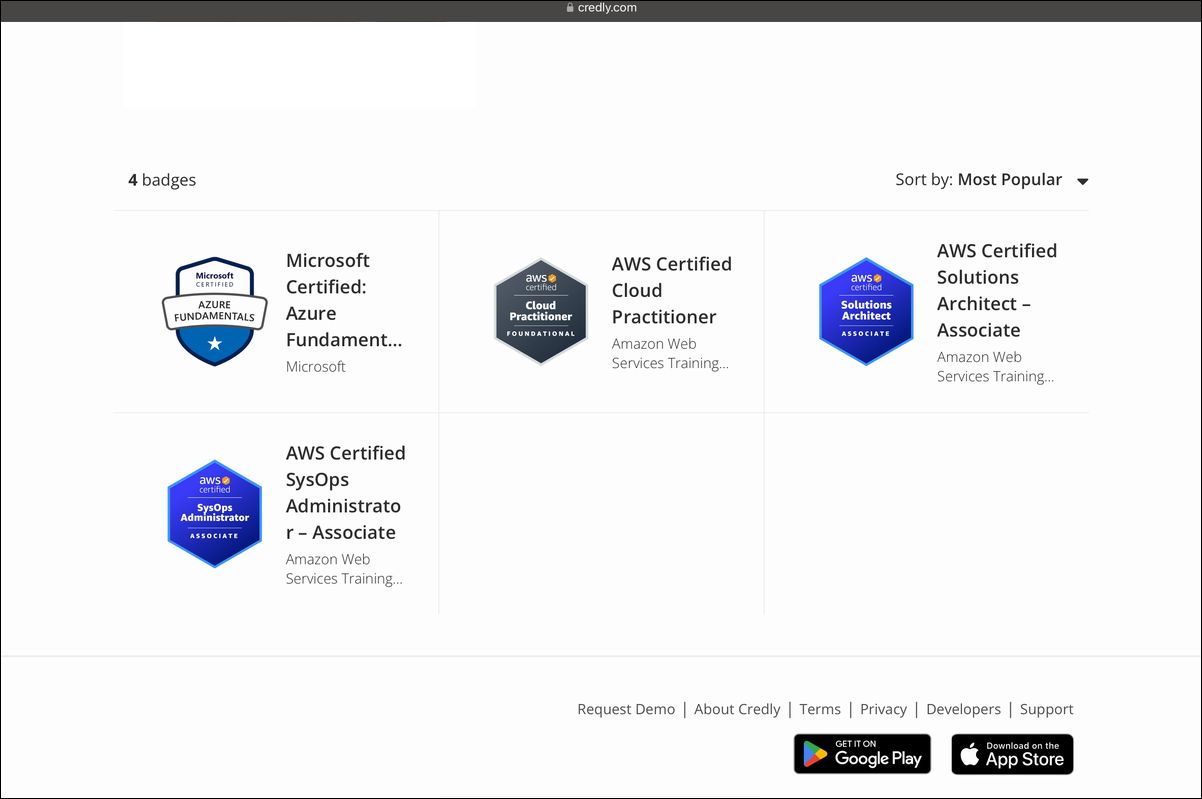Click the Get it on Google Play button
The height and width of the screenshot is (799, 1202).
click(862, 754)
